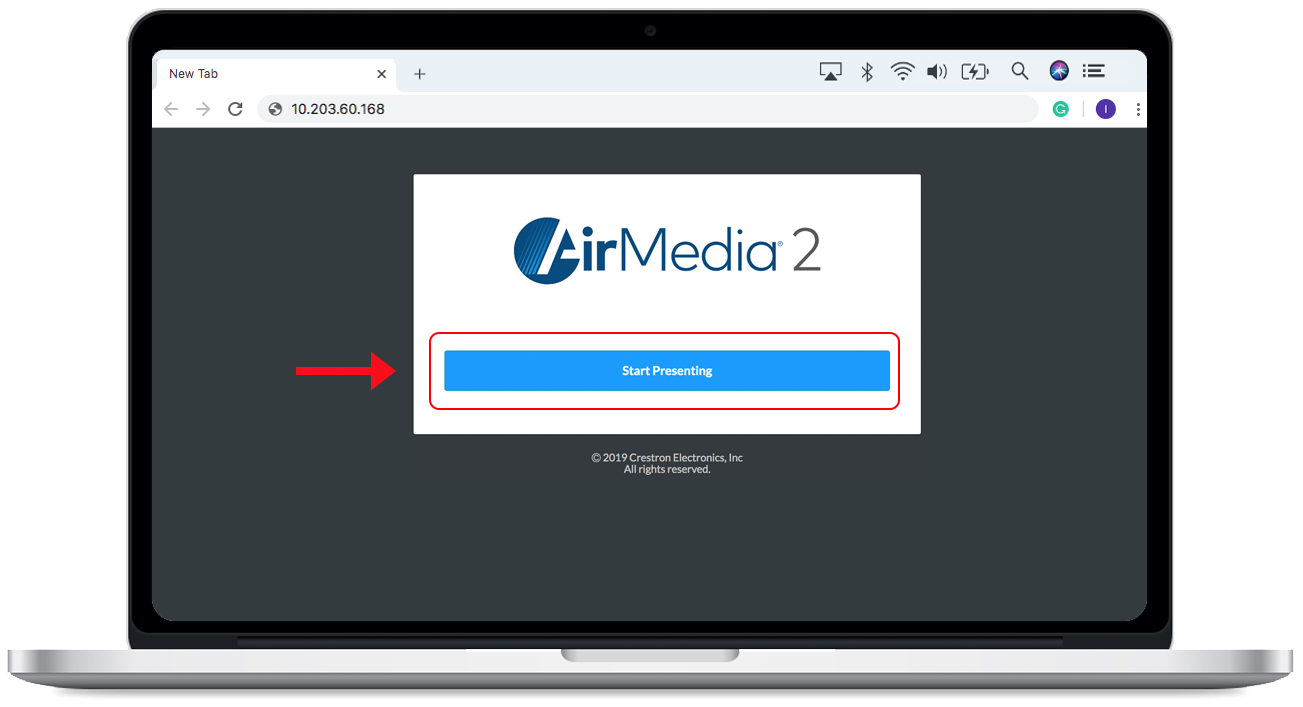
Task: Close the New Tab tab
Action: tap(381, 74)
